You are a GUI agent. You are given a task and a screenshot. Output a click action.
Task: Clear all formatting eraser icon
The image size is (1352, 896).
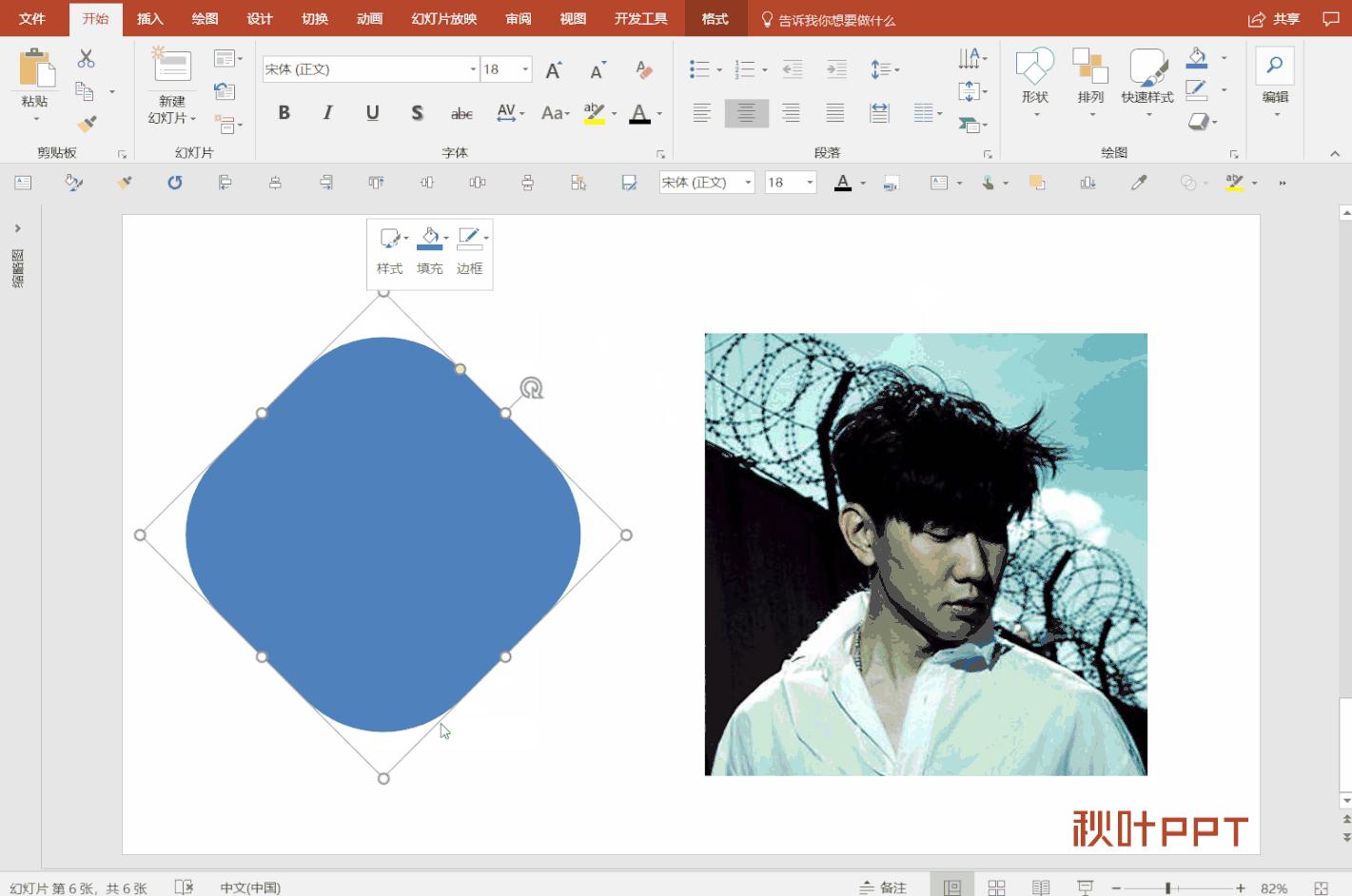[644, 69]
